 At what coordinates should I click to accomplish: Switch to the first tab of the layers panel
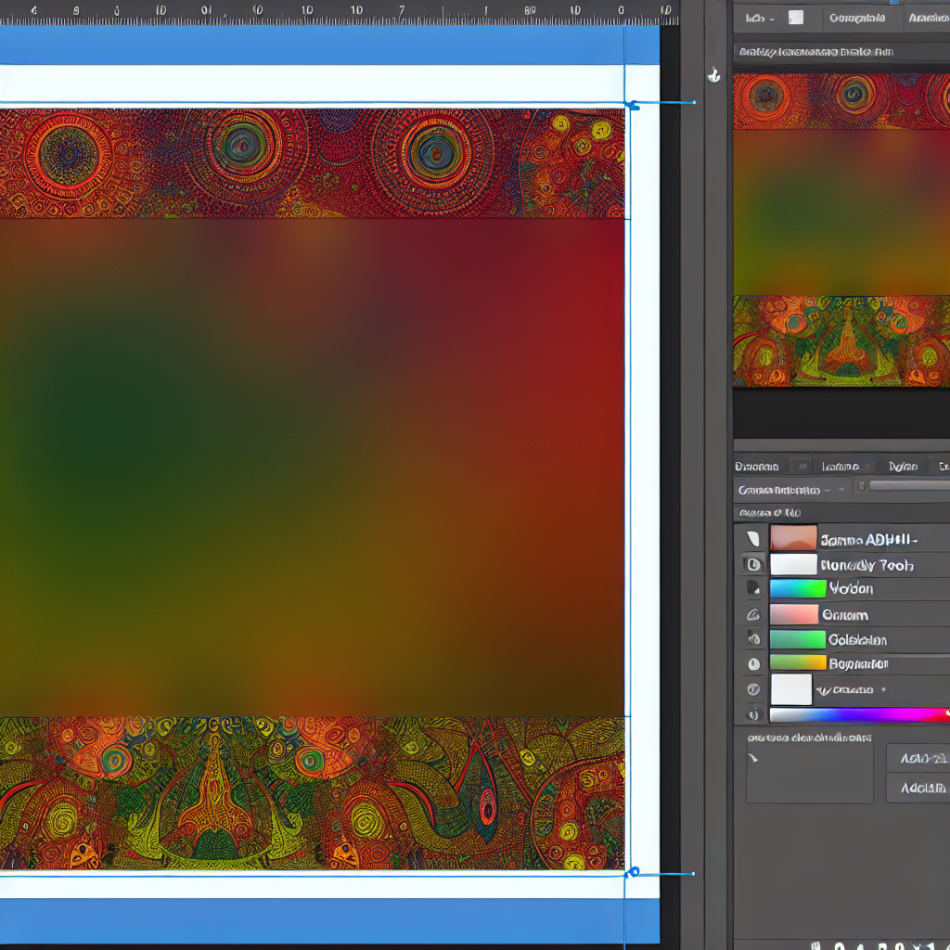click(x=757, y=466)
